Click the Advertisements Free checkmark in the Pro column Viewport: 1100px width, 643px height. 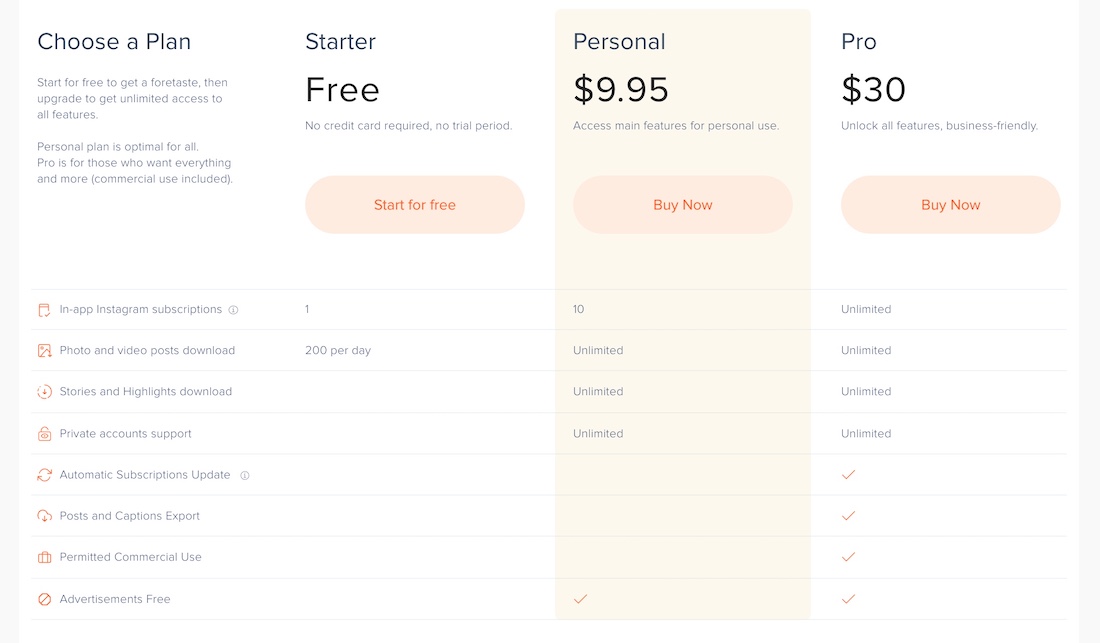pyautogui.click(x=848, y=599)
